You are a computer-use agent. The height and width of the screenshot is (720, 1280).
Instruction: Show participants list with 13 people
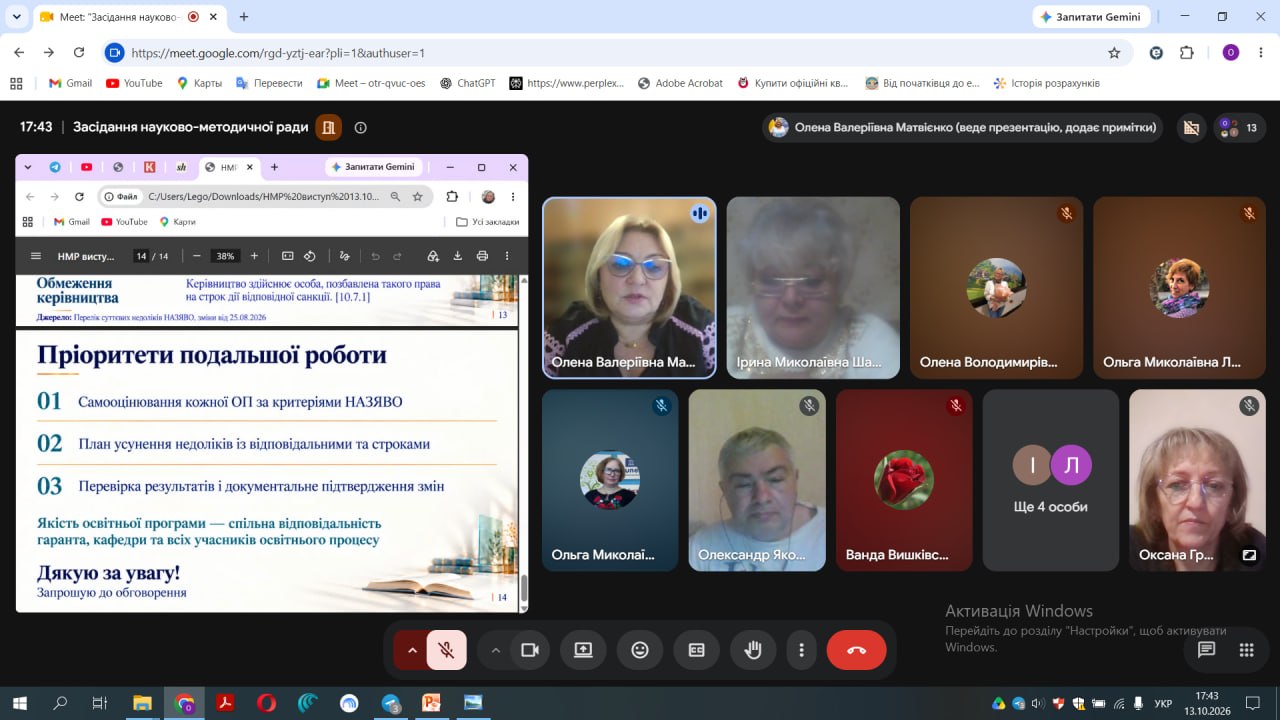pyautogui.click(x=1238, y=127)
